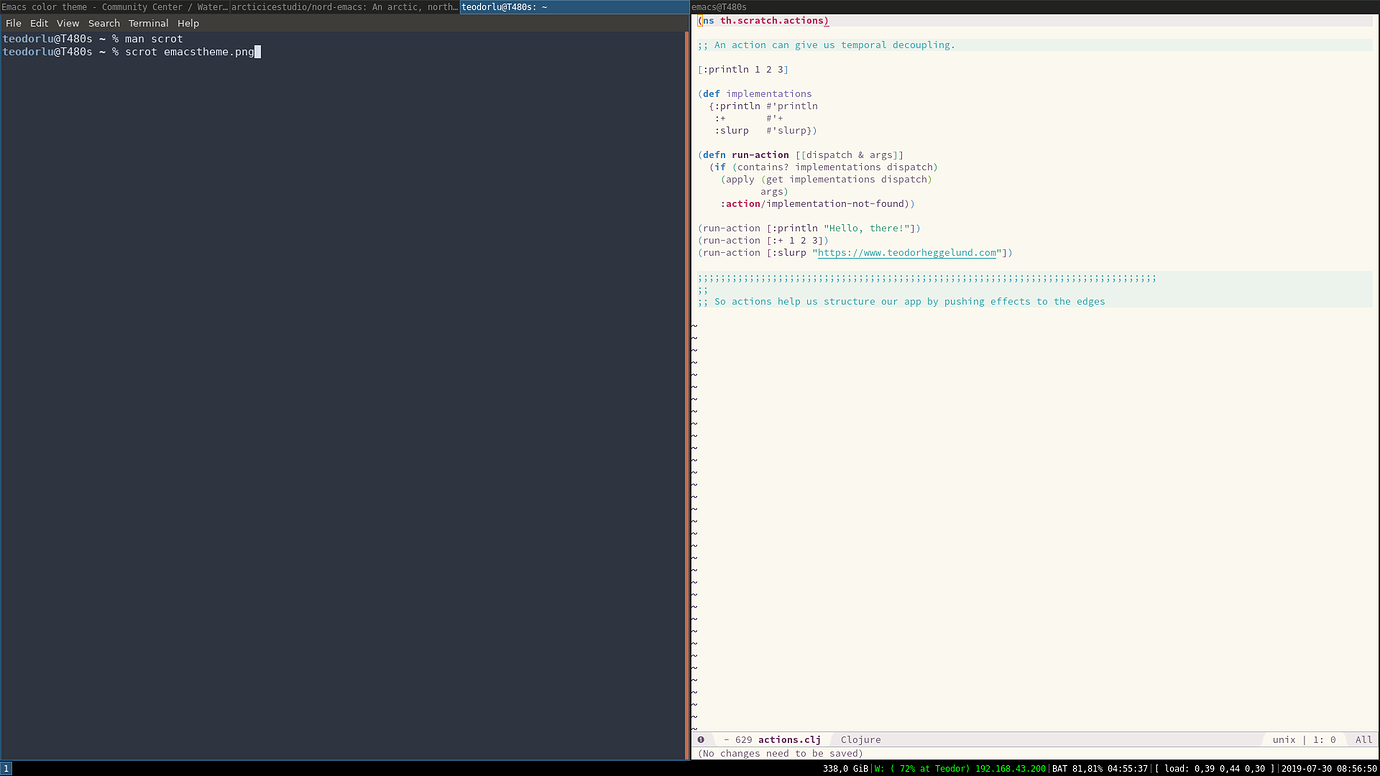1380x776 pixels.
Task: Click the temporal decoupling comment line
Action: (x=827, y=45)
